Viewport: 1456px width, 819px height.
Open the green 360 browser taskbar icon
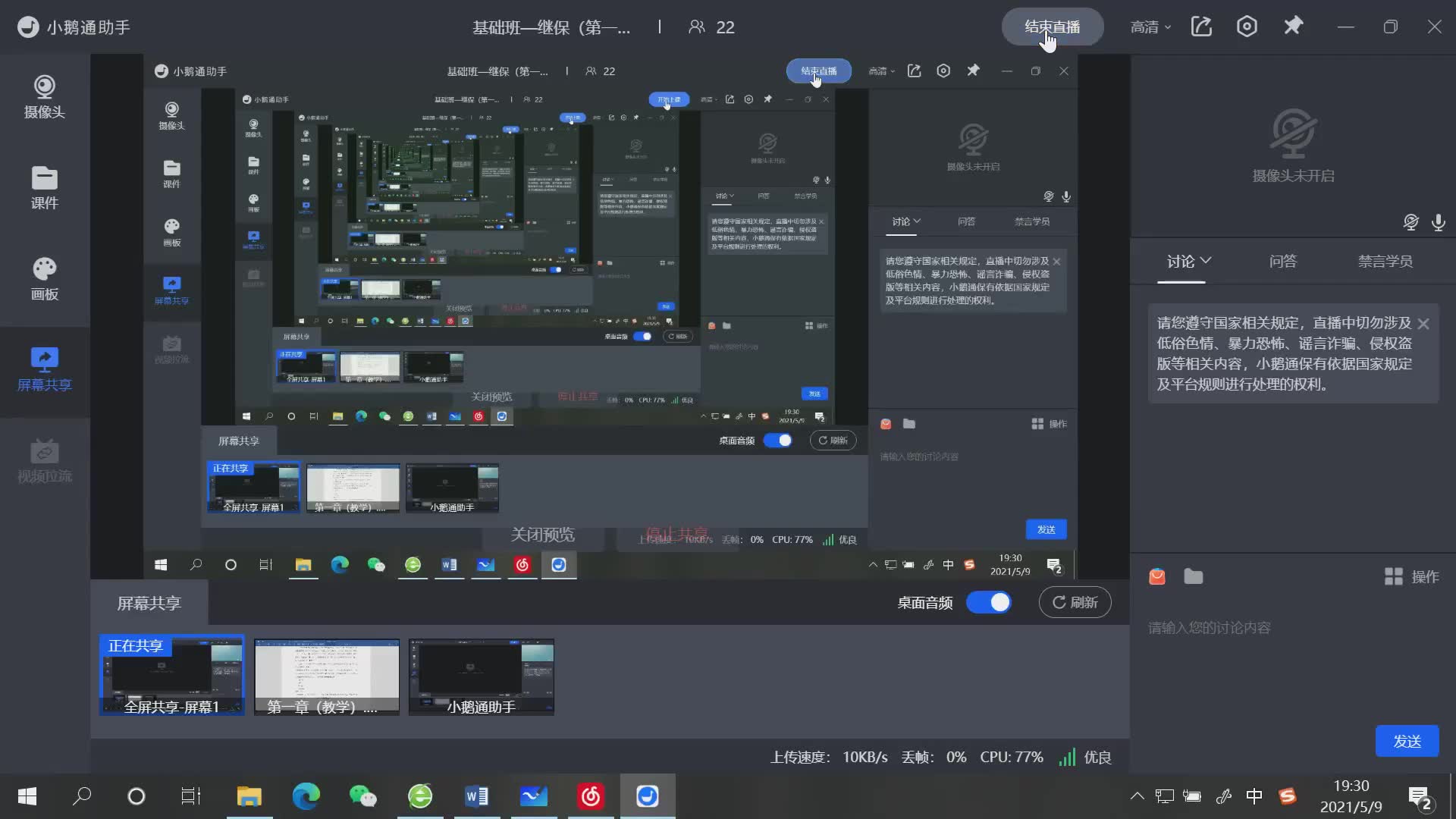click(420, 796)
